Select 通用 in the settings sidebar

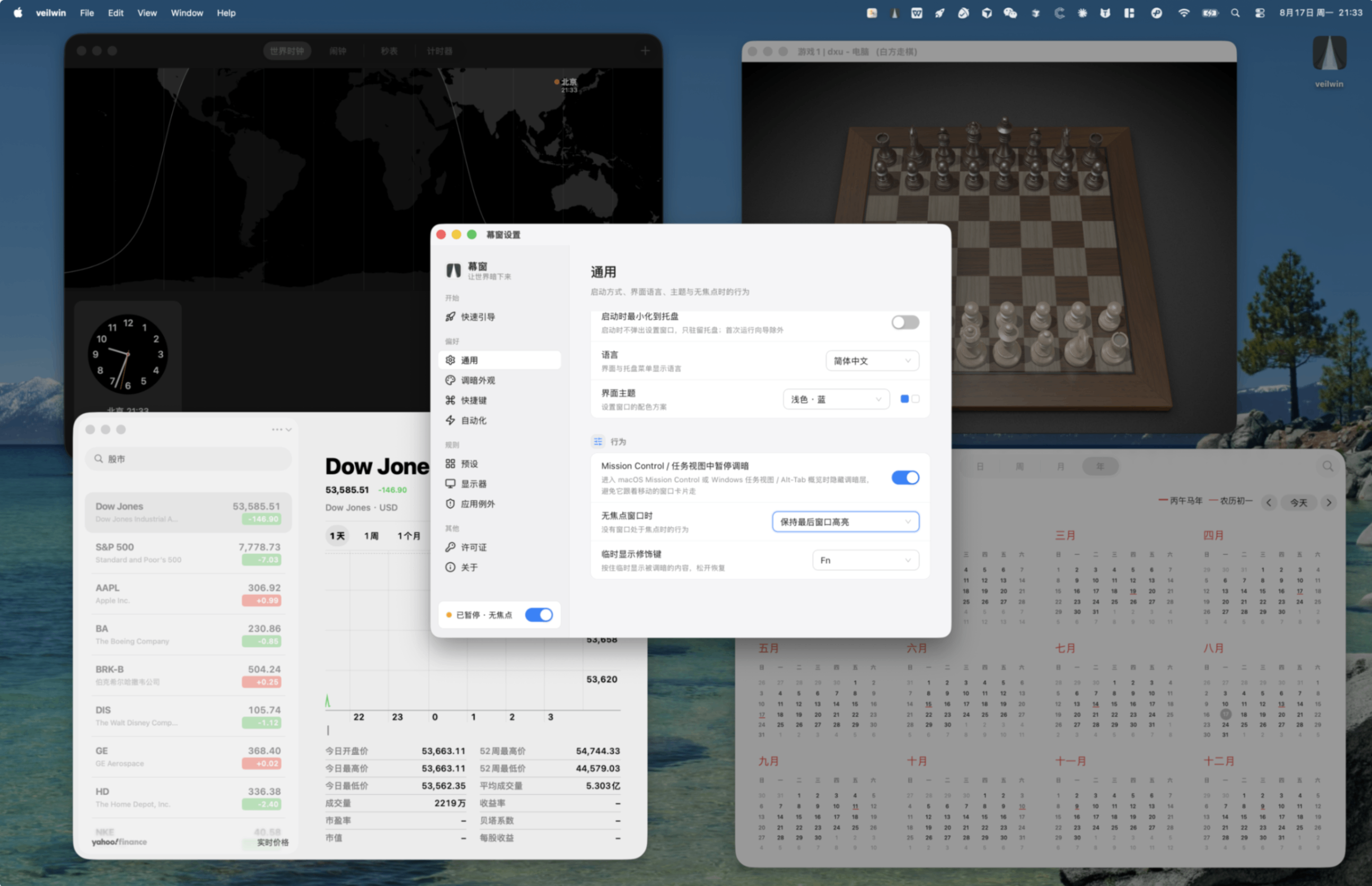coord(499,360)
